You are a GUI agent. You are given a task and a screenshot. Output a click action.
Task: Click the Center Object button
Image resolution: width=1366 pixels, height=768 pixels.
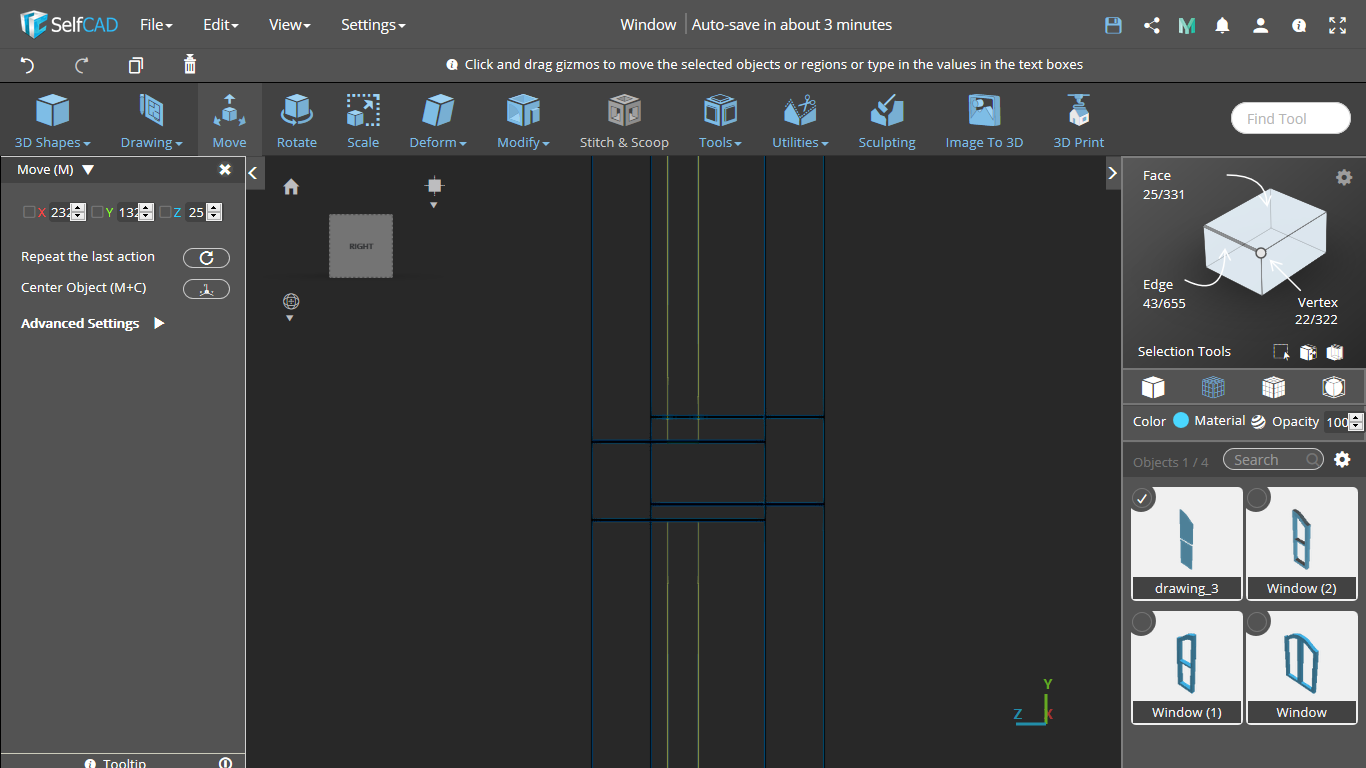point(206,289)
